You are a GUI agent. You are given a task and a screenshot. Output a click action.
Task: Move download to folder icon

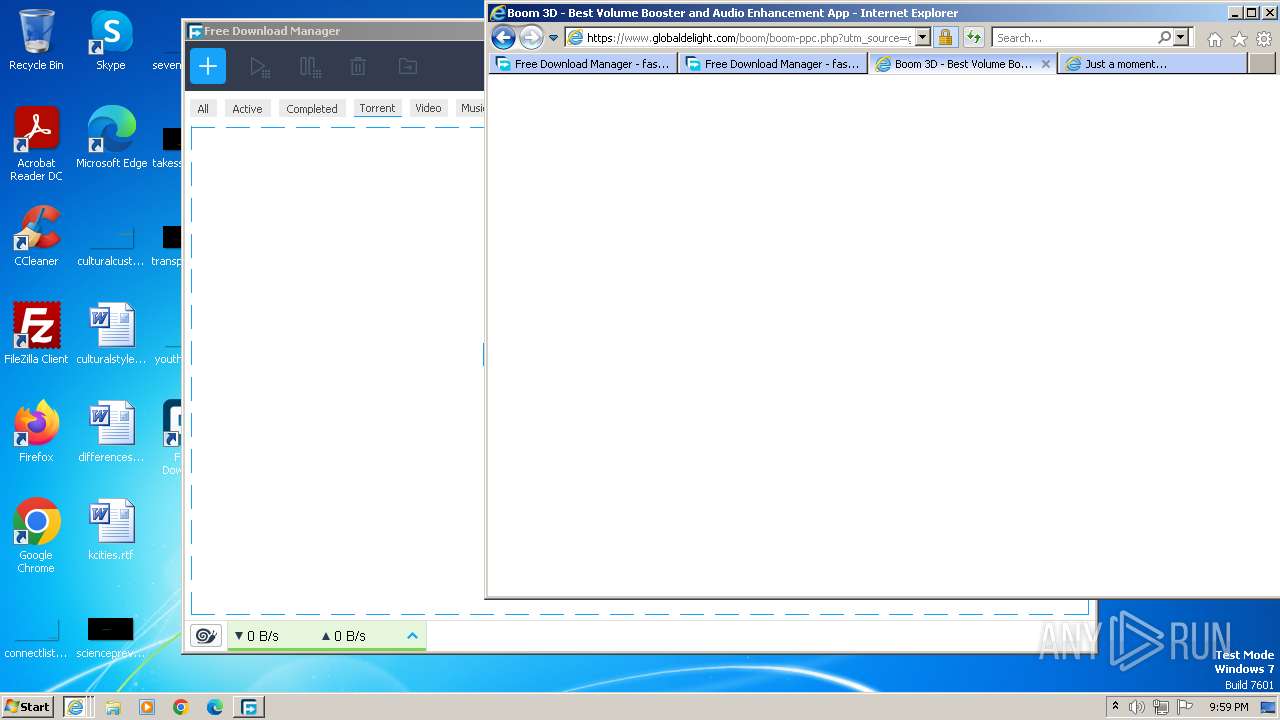pos(407,67)
